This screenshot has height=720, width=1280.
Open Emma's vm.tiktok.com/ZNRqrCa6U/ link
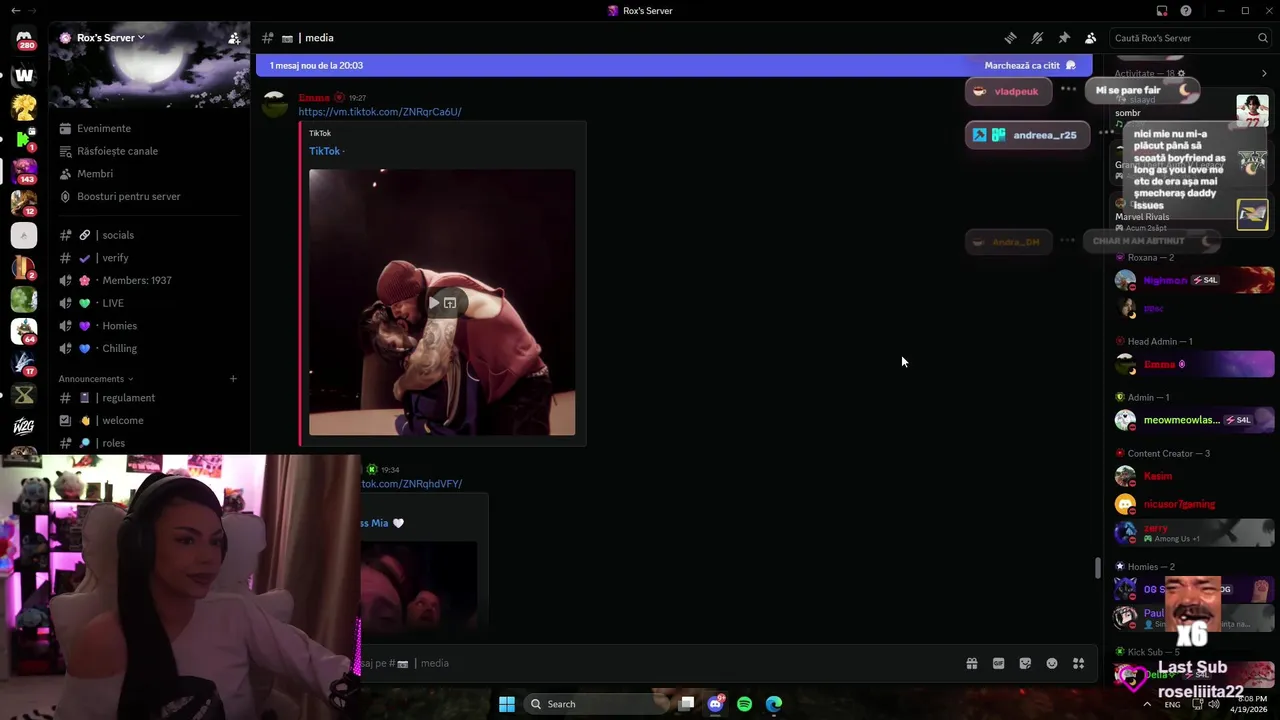380,112
